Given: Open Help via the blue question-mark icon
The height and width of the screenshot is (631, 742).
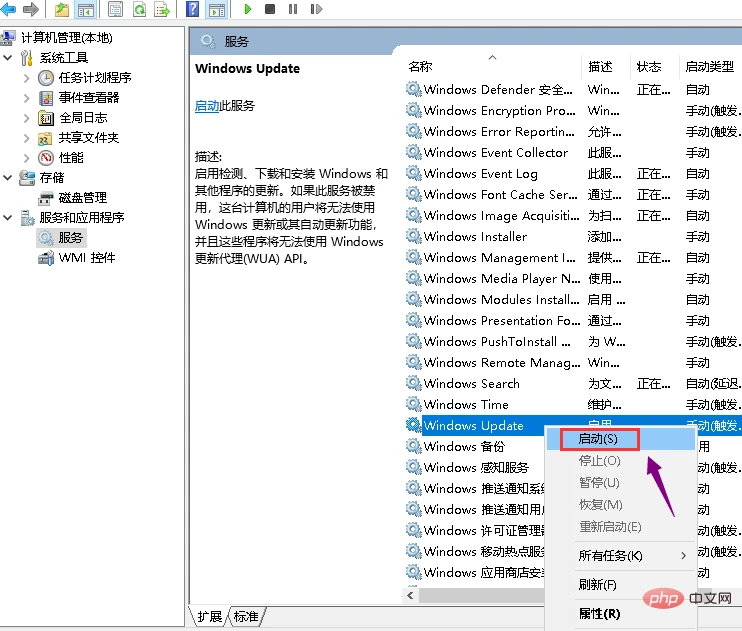Looking at the screenshot, I should coord(190,9).
